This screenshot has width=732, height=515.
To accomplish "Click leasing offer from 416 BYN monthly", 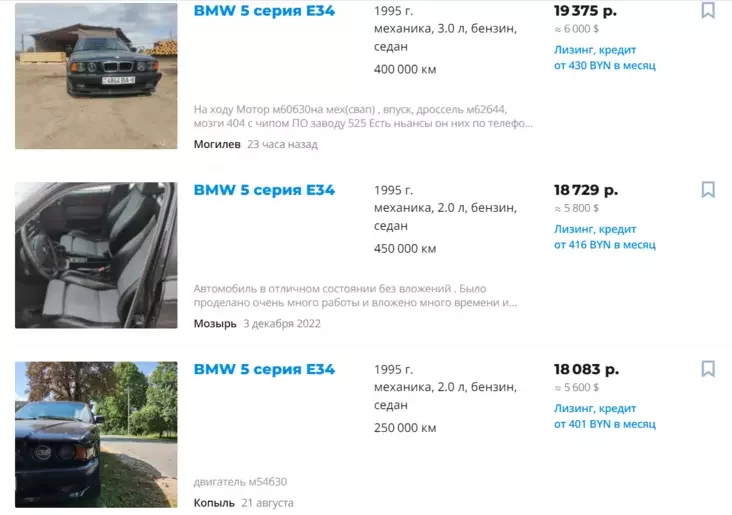I will pos(605,237).
